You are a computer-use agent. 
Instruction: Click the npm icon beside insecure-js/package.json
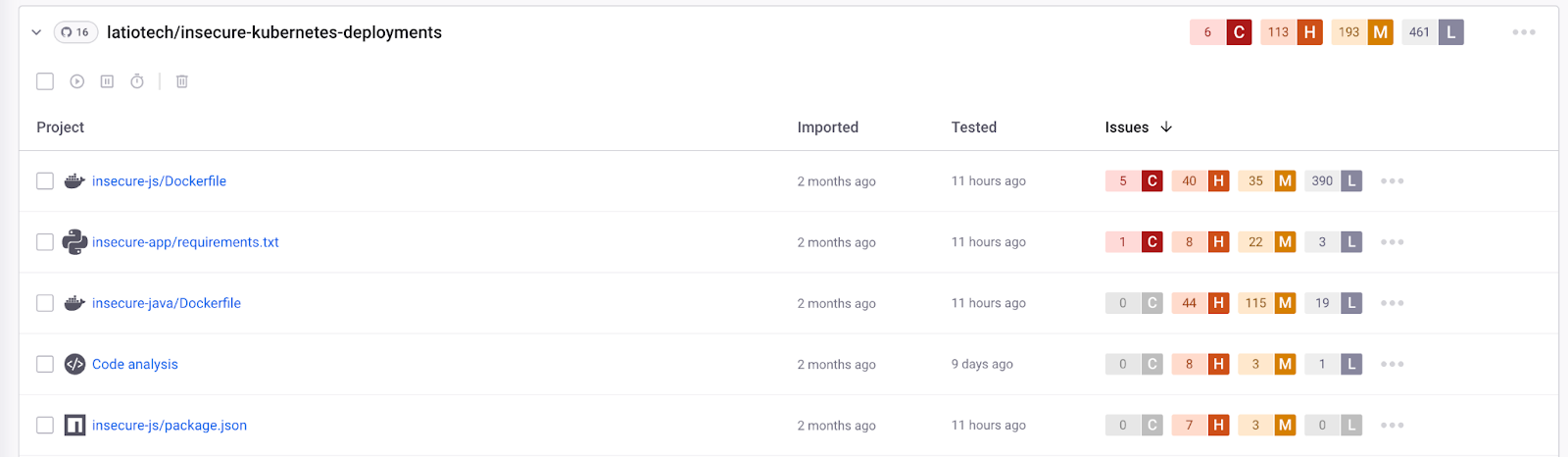pyautogui.click(x=74, y=425)
